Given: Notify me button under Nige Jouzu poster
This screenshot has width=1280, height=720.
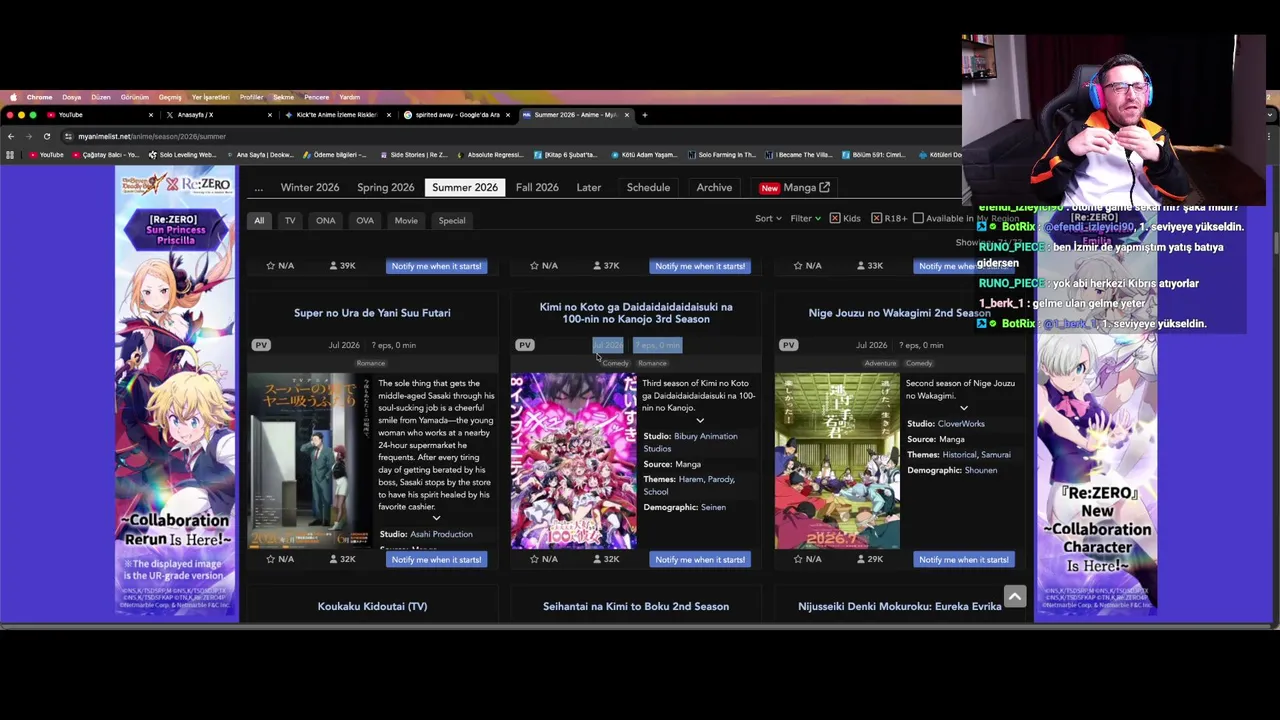Looking at the screenshot, I should point(964,560).
